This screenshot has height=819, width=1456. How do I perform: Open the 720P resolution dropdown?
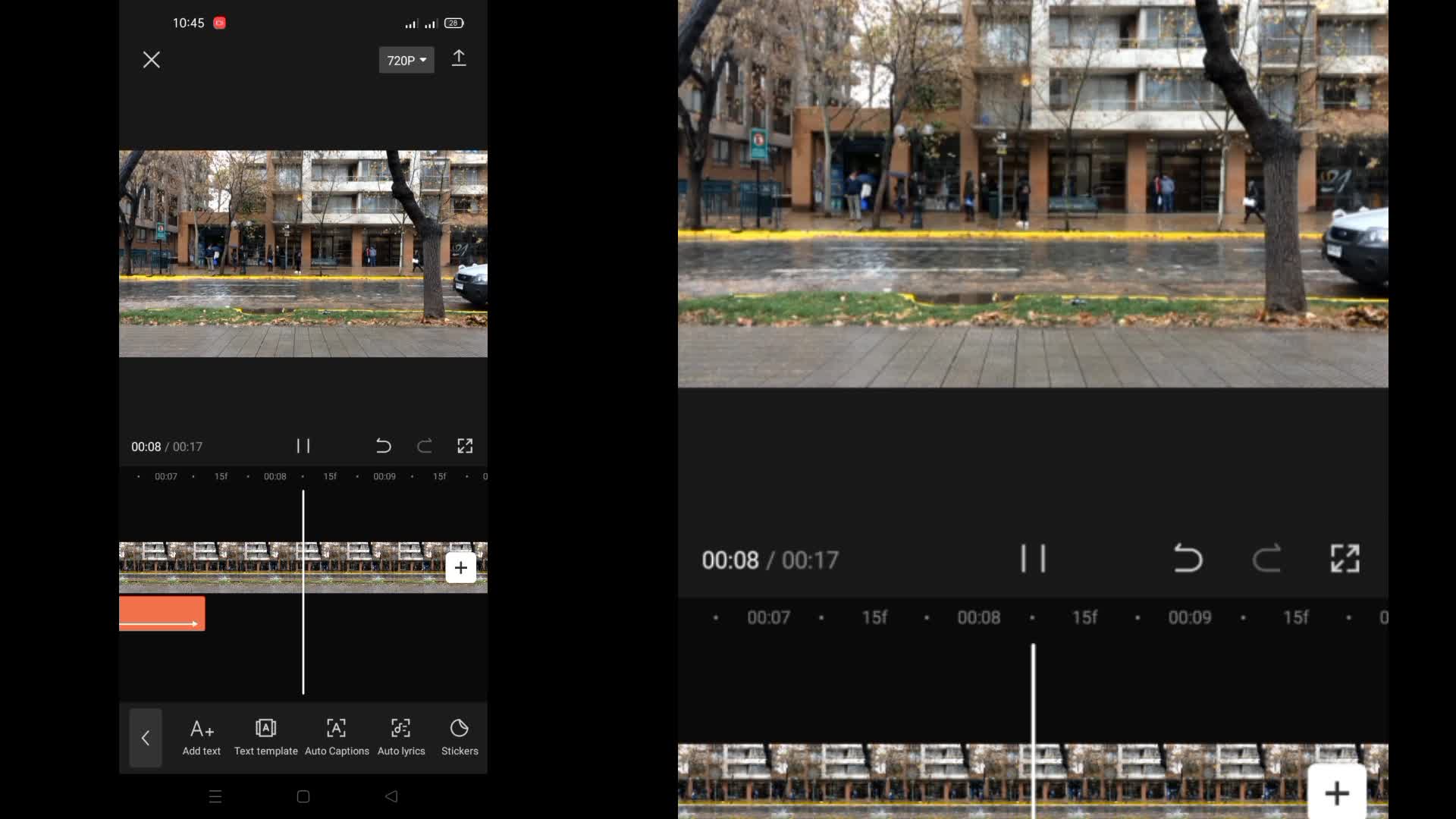pyautogui.click(x=406, y=60)
